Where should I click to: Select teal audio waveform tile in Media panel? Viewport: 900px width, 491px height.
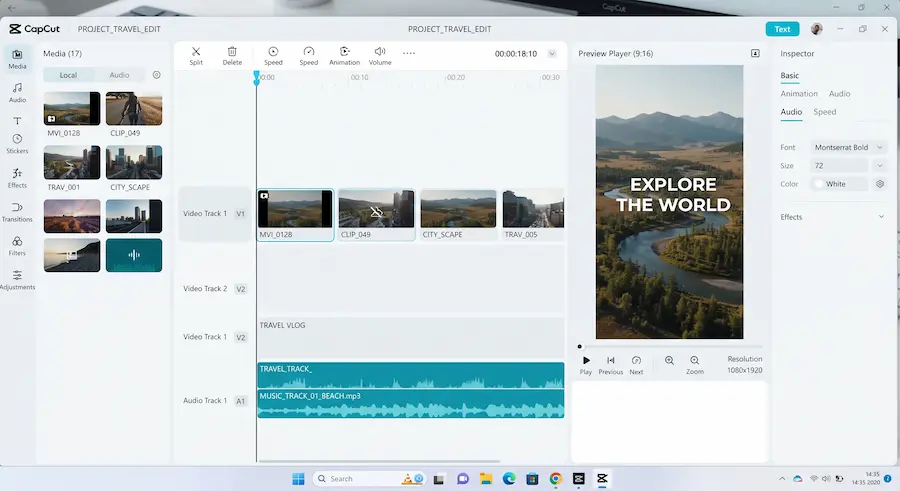pos(134,255)
